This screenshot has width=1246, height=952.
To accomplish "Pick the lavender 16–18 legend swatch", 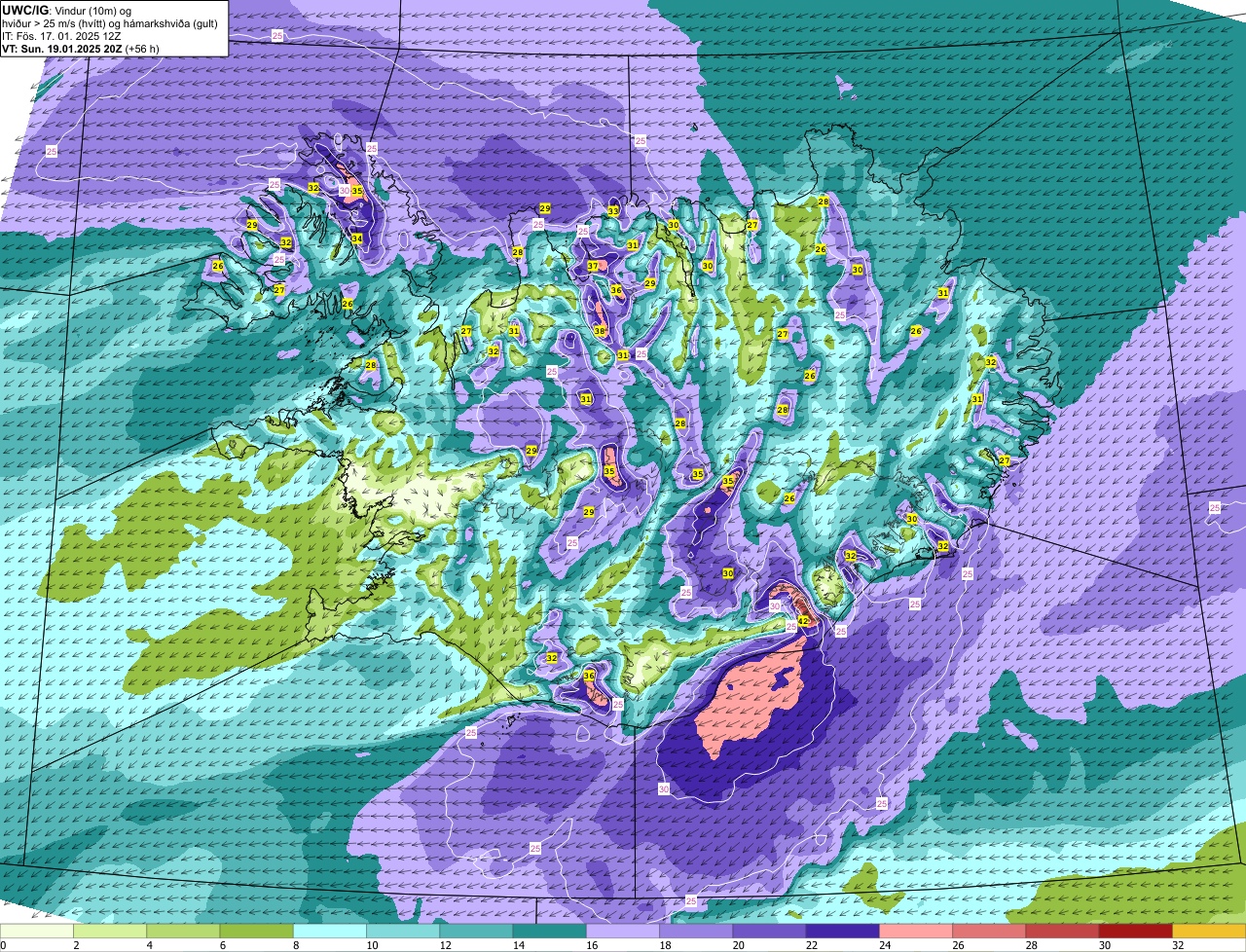I will tap(623, 931).
